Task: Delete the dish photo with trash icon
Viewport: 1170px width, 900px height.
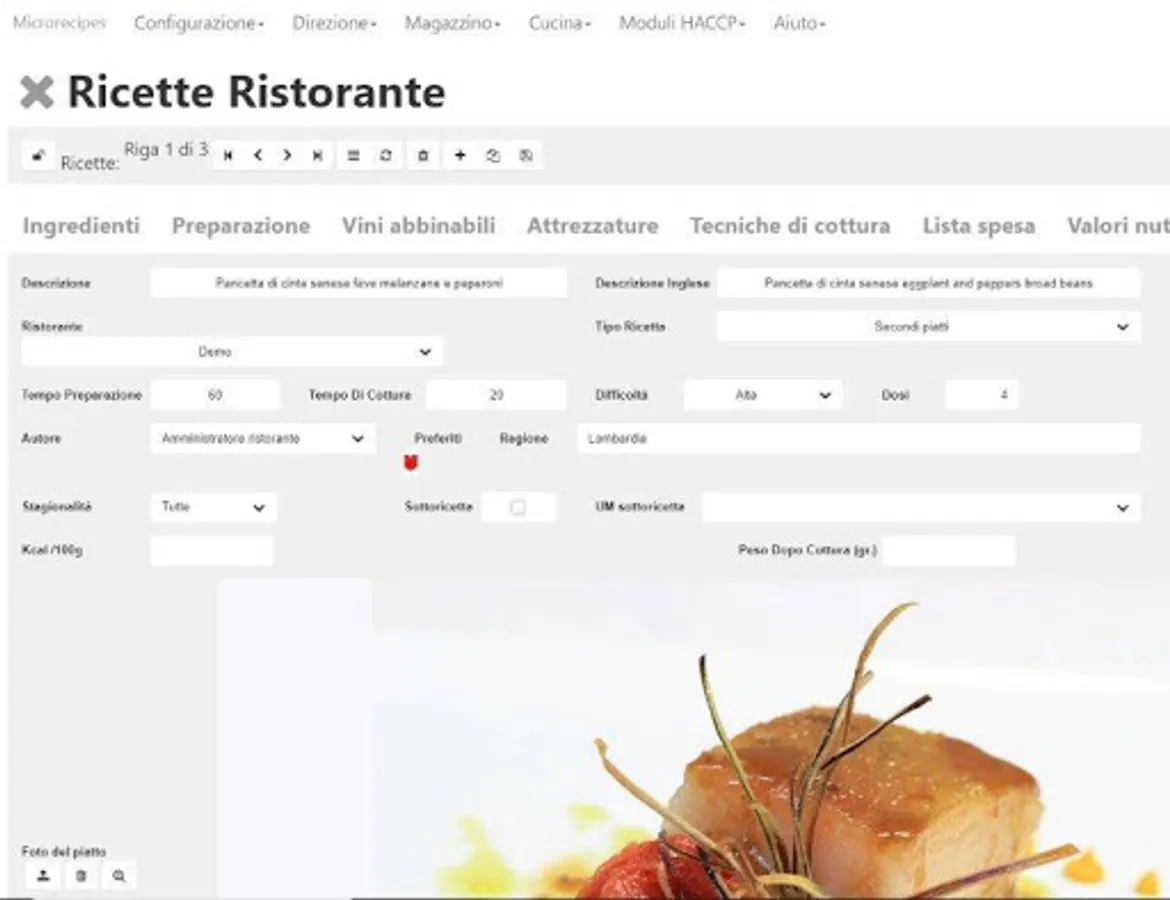Action: coord(81,876)
